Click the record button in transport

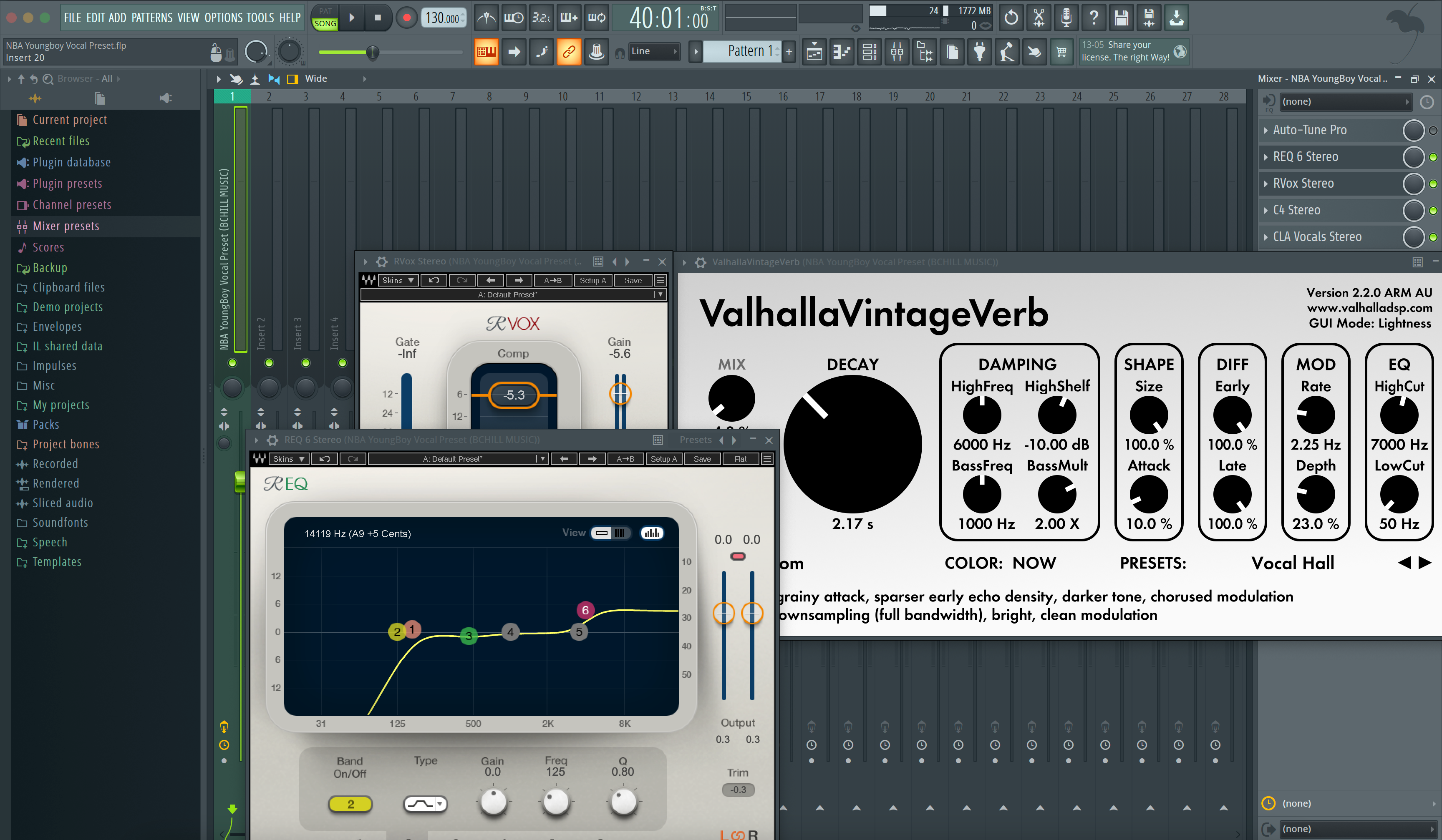(406, 18)
